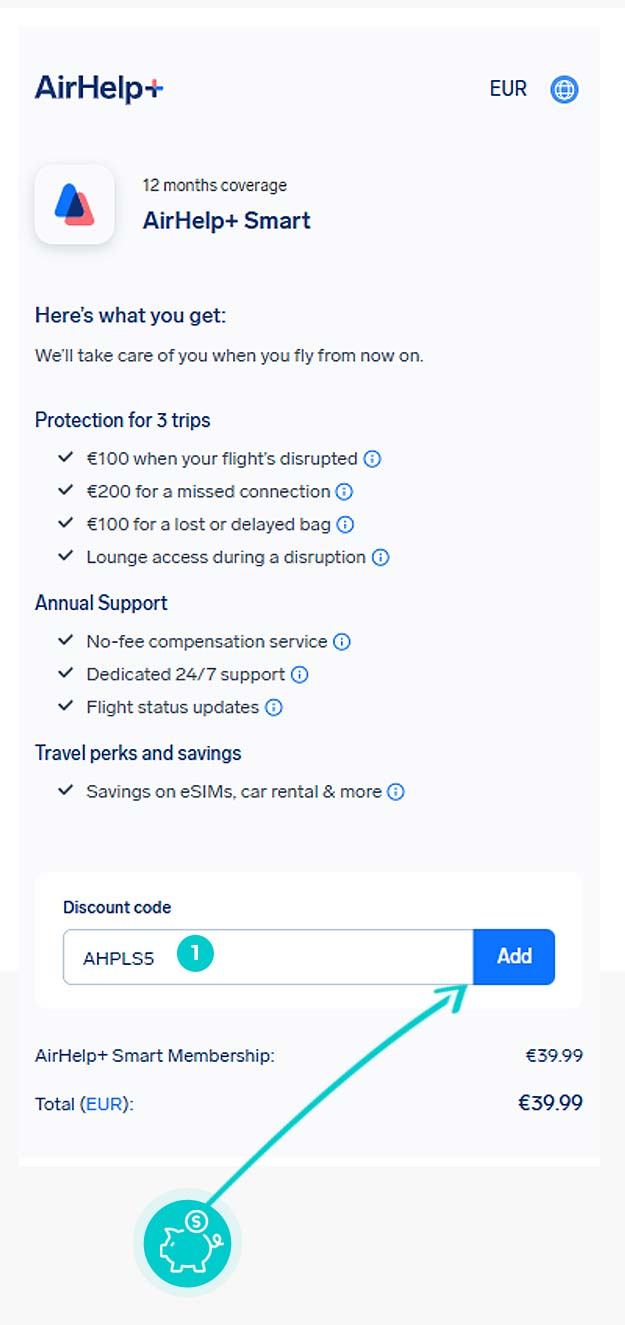The height and width of the screenshot is (1325, 625).
Task: Show info for dedicated 24/7 support
Action: click(x=299, y=675)
